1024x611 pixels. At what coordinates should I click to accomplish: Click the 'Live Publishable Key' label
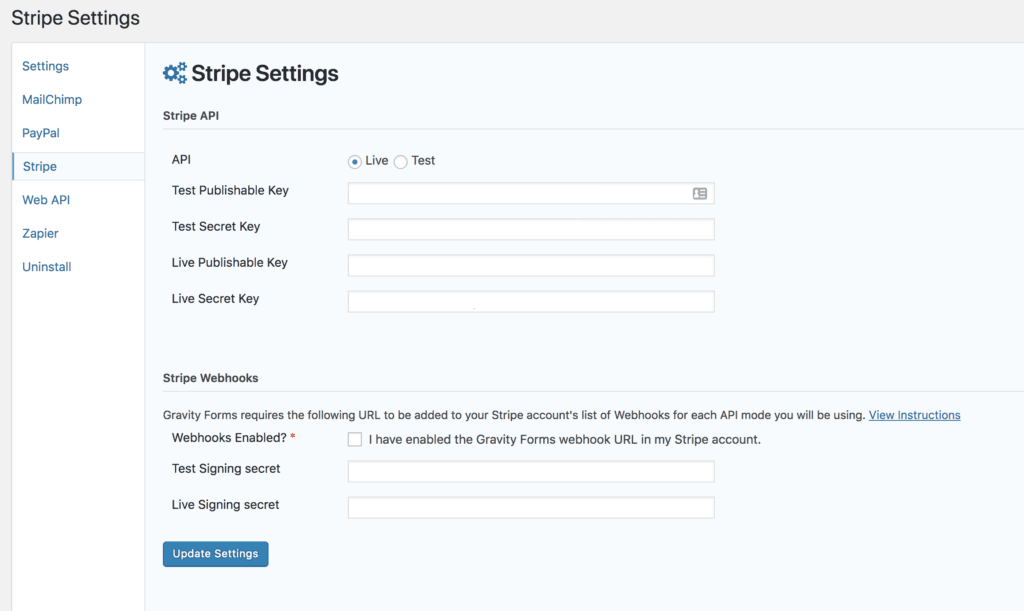[x=230, y=262]
